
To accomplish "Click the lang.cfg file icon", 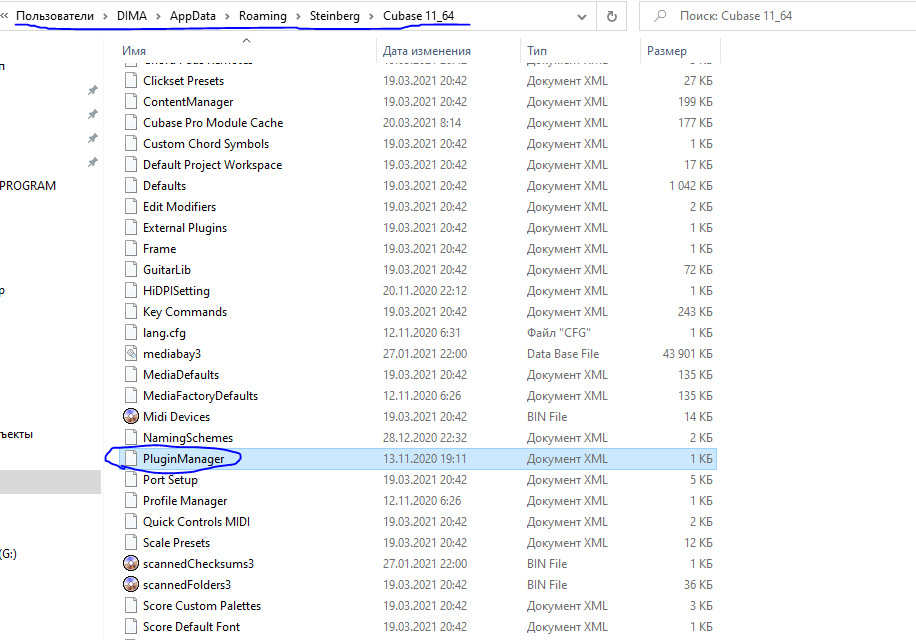I will click(x=131, y=333).
